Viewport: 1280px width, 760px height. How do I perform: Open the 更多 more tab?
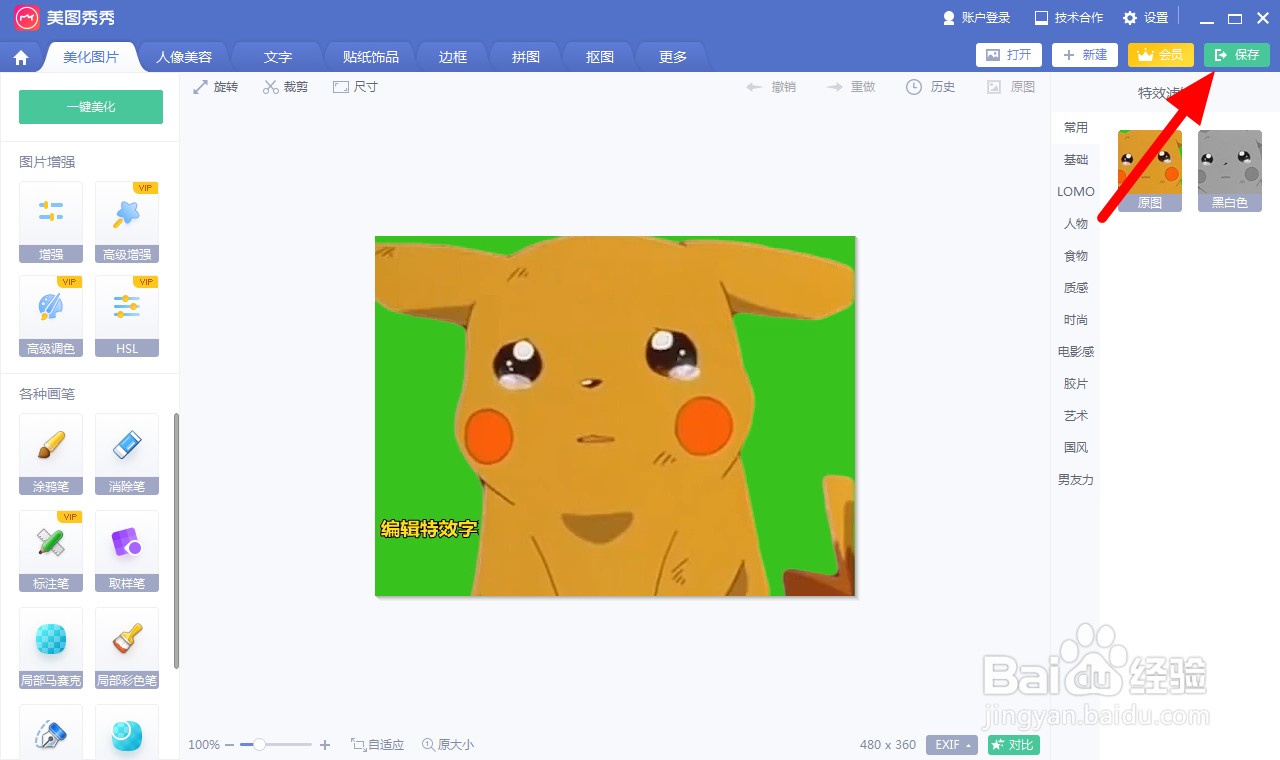[673, 57]
